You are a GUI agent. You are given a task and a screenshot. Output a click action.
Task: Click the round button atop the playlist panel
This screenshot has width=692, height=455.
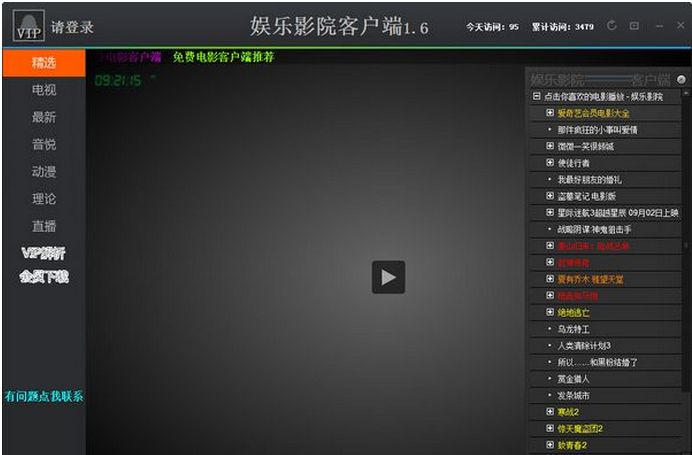(x=681, y=79)
